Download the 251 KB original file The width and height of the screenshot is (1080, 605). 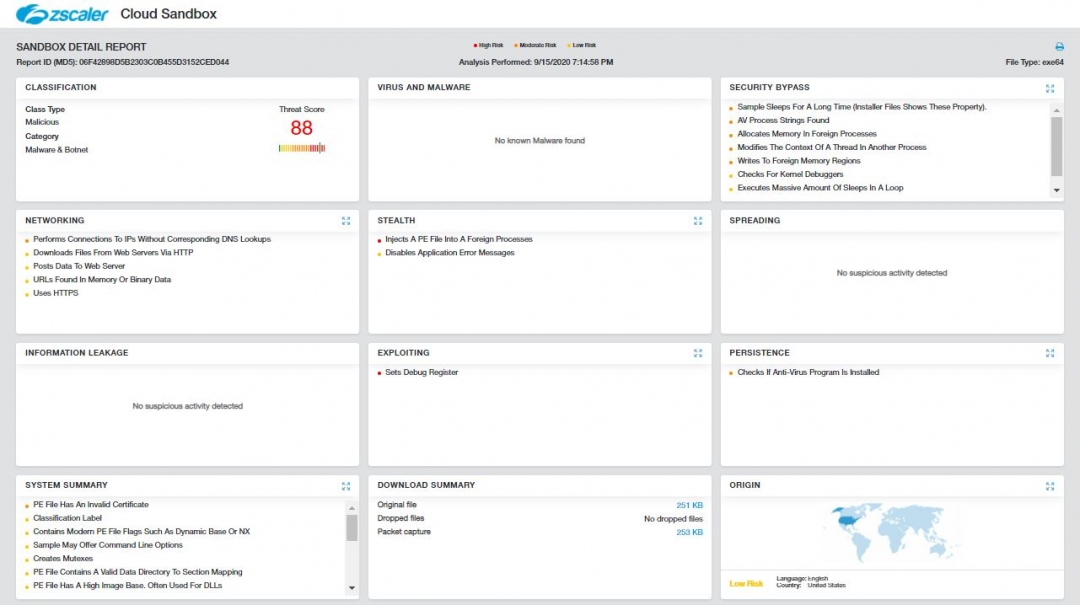pyautogui.click(x=689, y=505)
